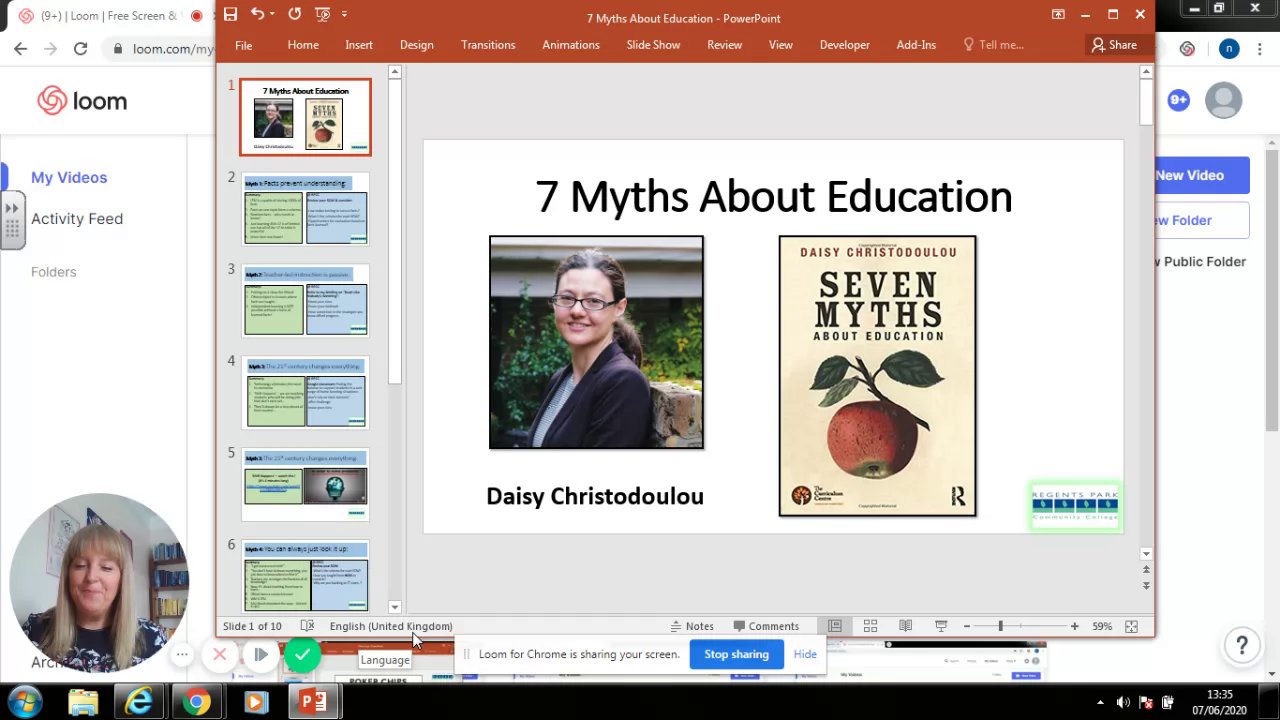Click the thumbnail panel scroll-down arrow
Image resolution: width=1280 pixels, height=720 pixels.
[395, 606]
